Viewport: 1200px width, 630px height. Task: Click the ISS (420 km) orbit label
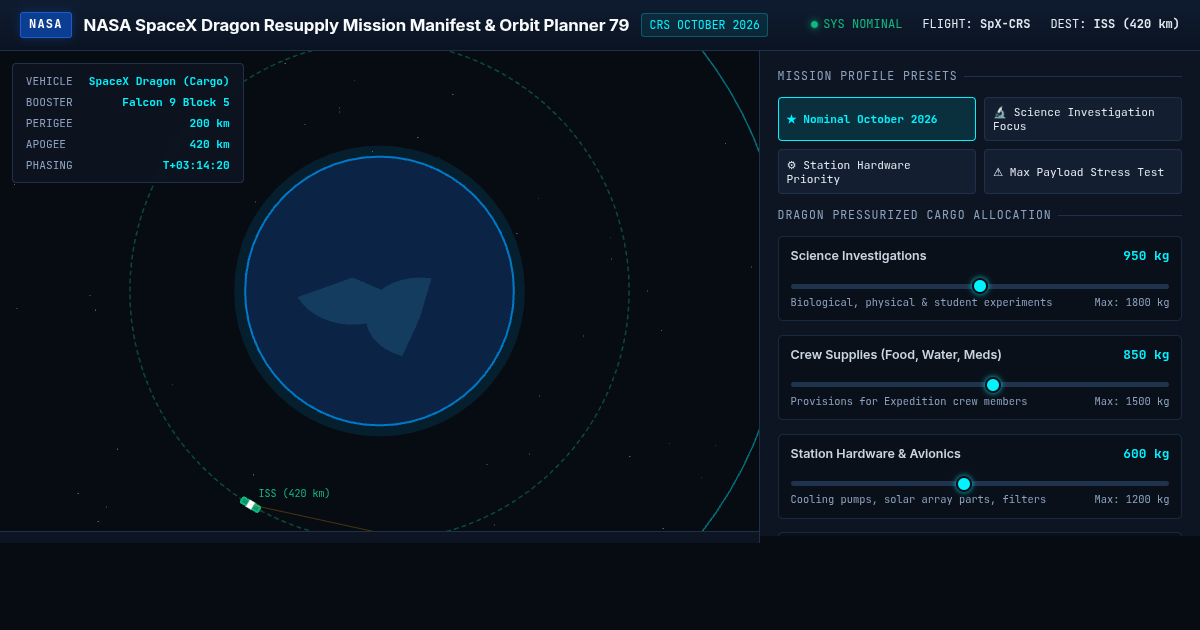point(294,494)
